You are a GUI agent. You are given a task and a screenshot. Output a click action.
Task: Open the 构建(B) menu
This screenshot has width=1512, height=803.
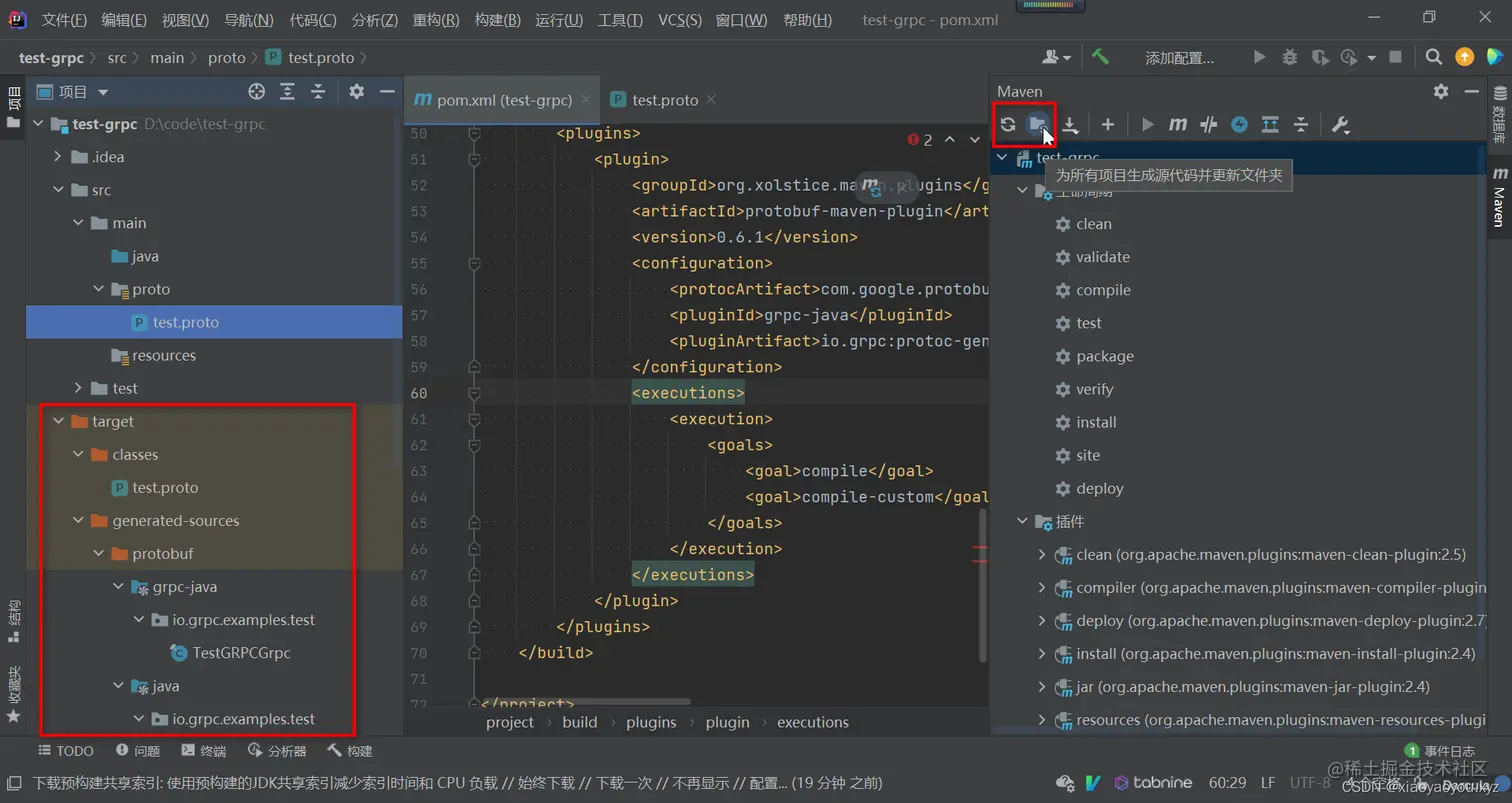coord(497,20)
